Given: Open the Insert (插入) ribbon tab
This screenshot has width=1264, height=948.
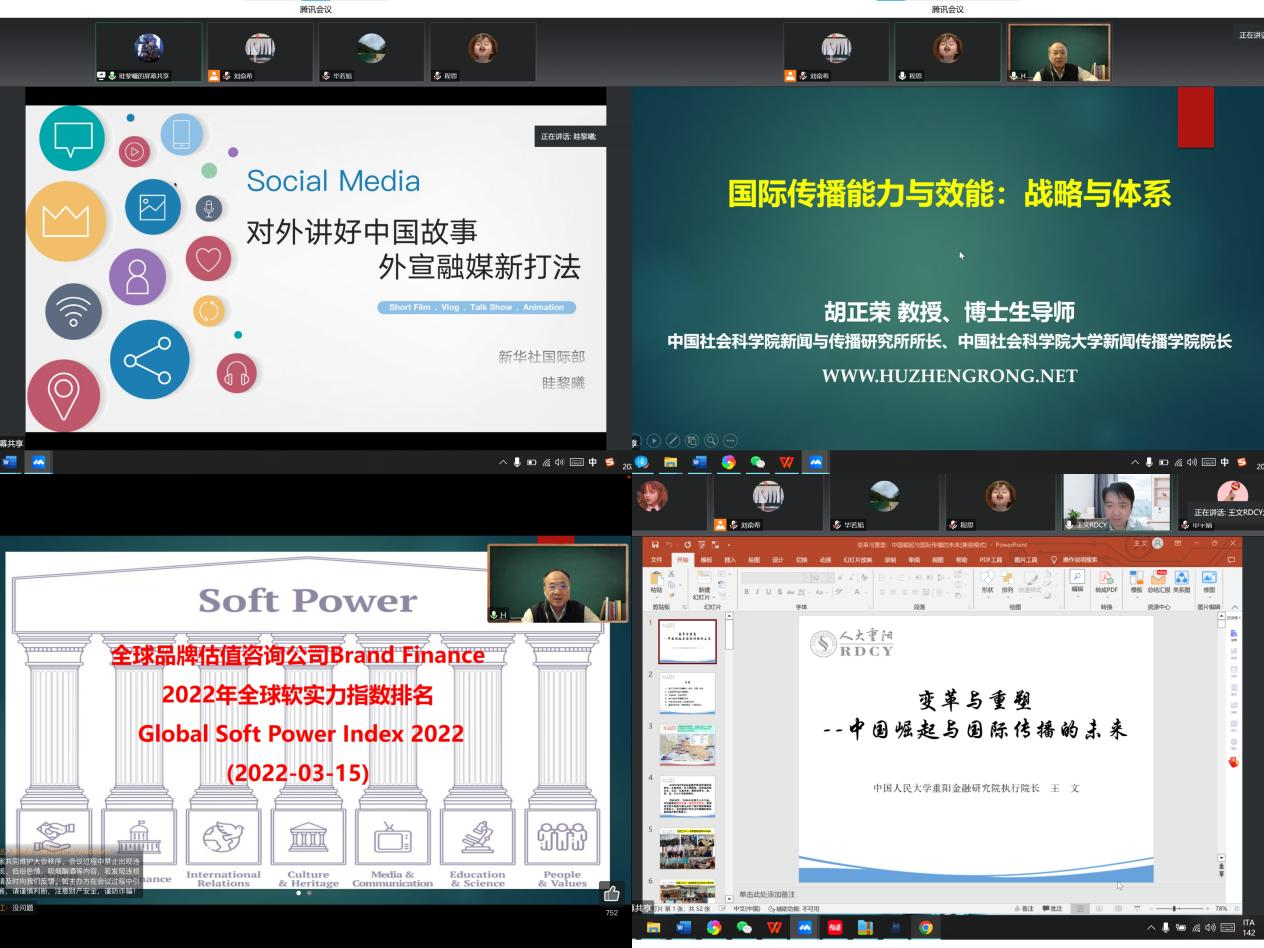Looking at the screenshot, I should [730, 560].
